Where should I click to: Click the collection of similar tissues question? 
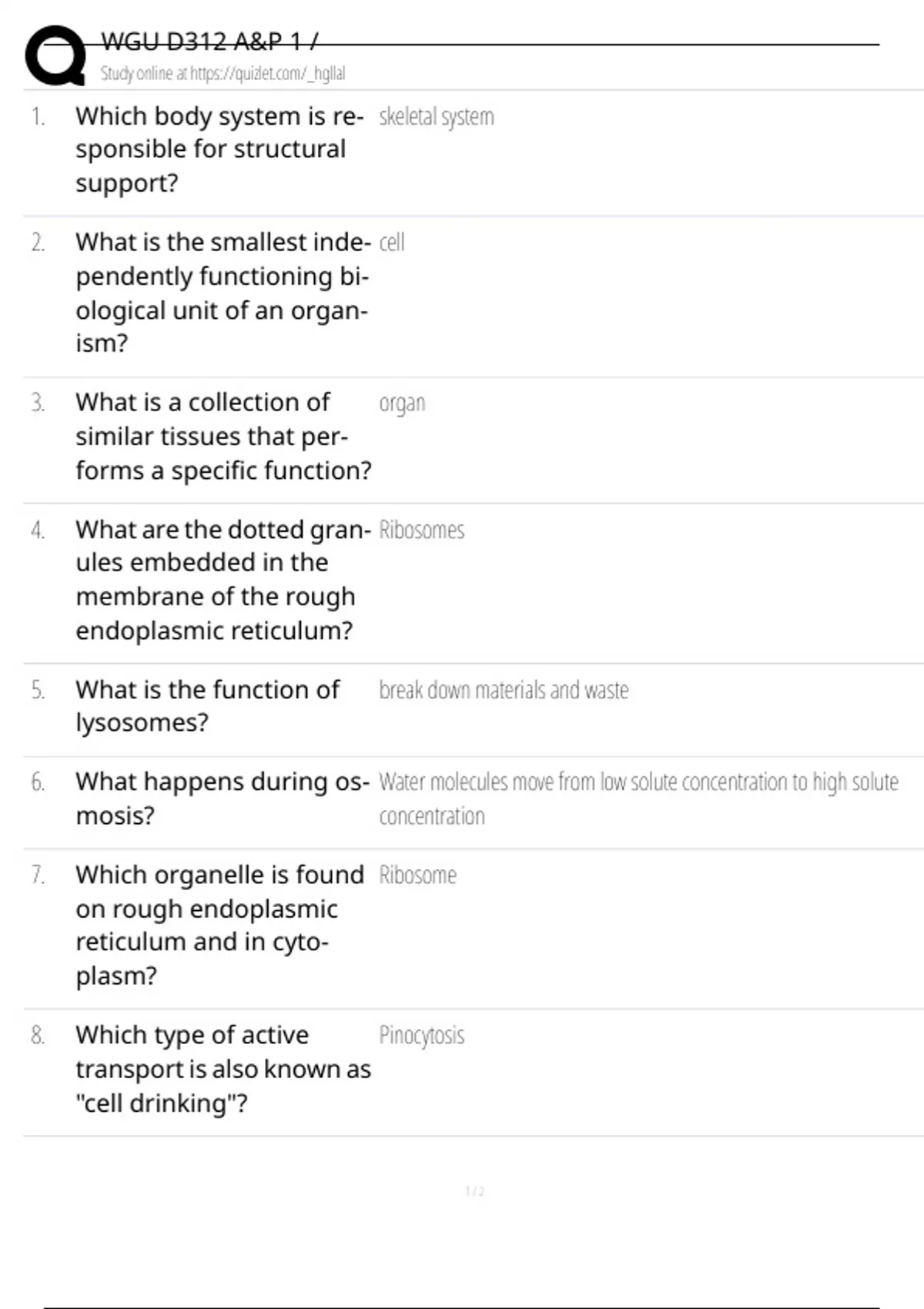pyautogui.click(x=223, y=437)
